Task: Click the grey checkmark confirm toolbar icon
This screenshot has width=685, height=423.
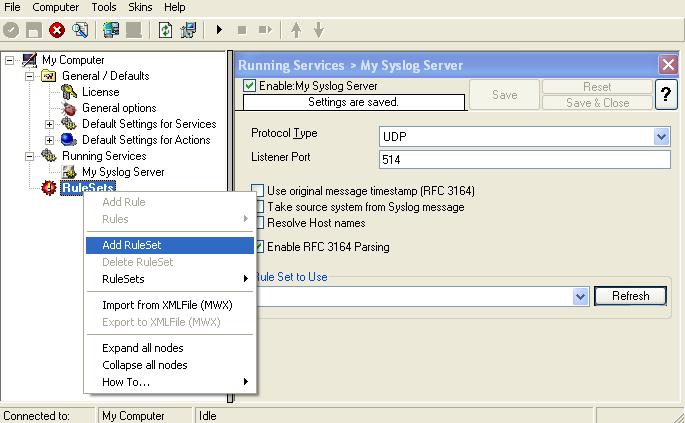Action: click(11, 30)
